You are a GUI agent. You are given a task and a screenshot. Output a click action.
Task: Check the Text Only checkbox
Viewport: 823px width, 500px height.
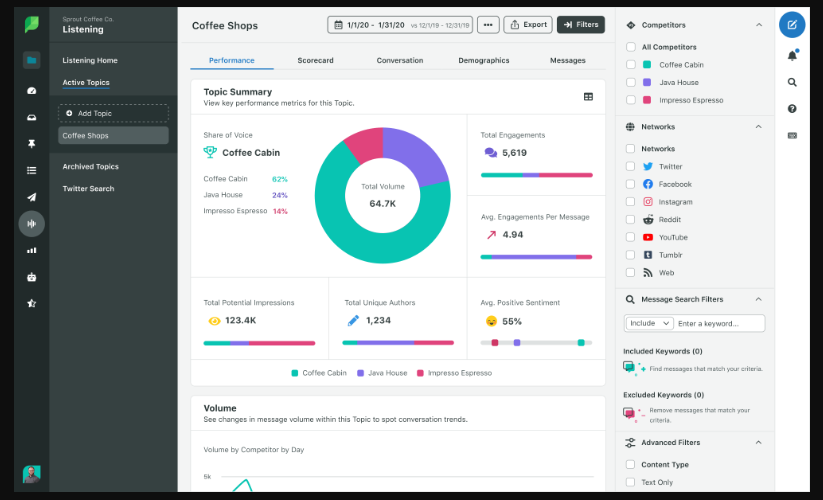click(x=630, y=482)
